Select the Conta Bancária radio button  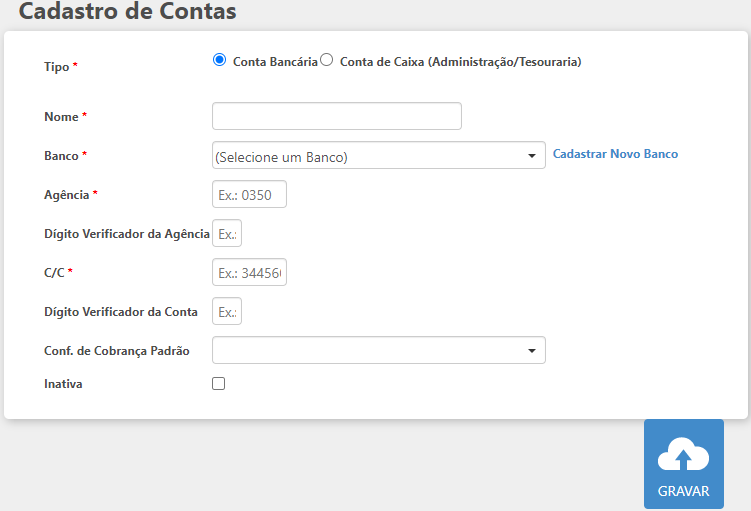(x=220, y=60)
